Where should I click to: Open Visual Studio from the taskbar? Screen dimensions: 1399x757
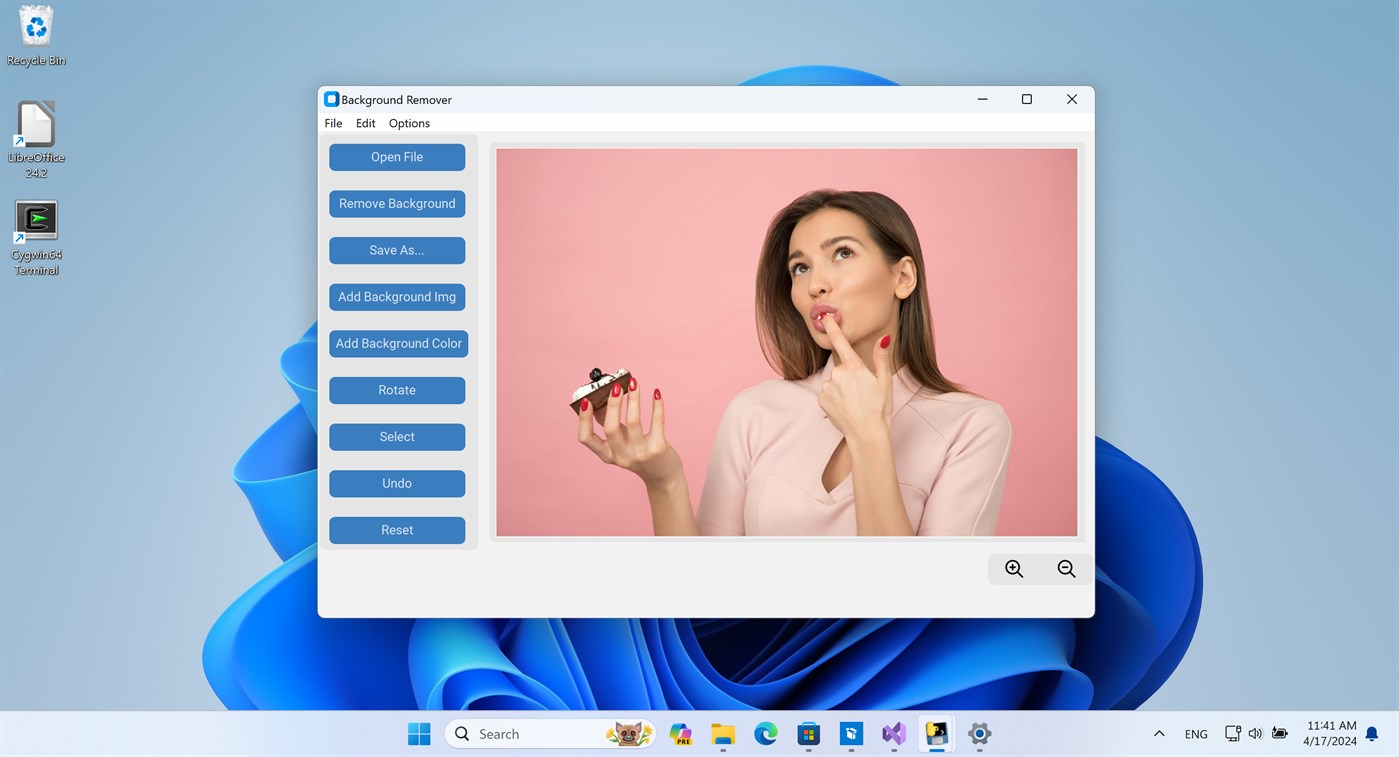click(x=893, y=733)
